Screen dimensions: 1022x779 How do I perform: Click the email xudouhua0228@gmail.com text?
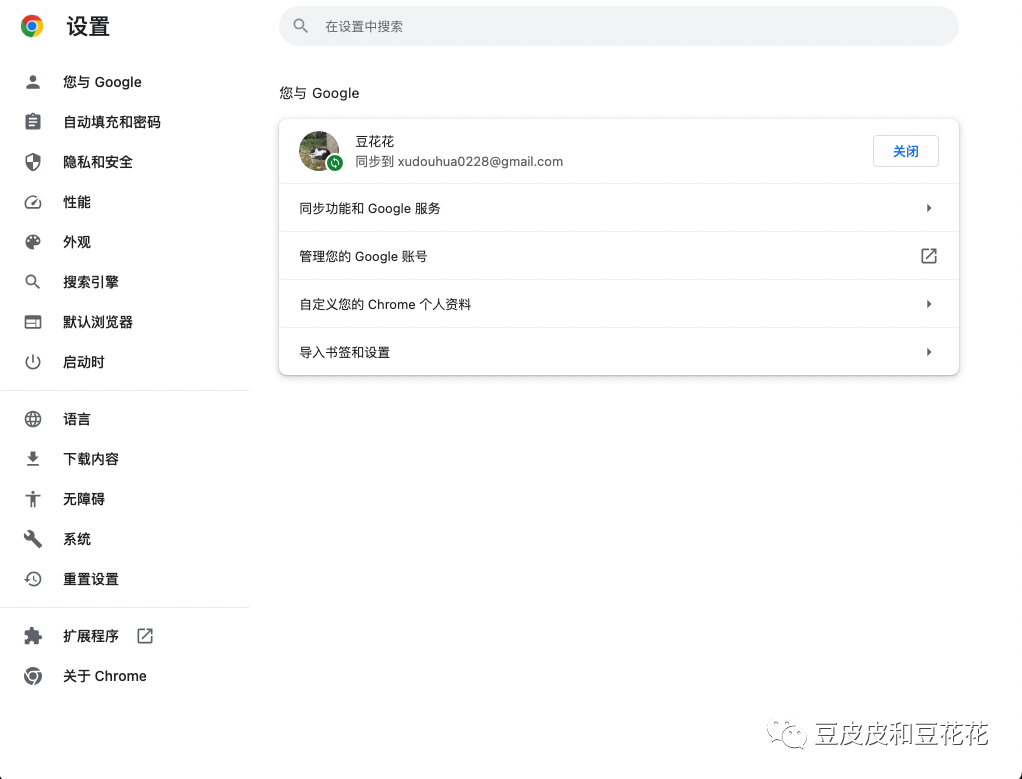click(480, 162)
